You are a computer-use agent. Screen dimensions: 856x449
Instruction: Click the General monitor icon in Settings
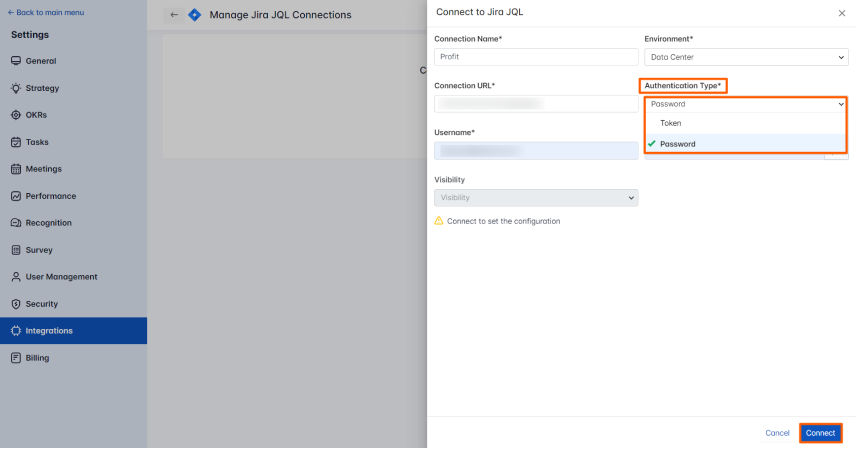[16, 61]
